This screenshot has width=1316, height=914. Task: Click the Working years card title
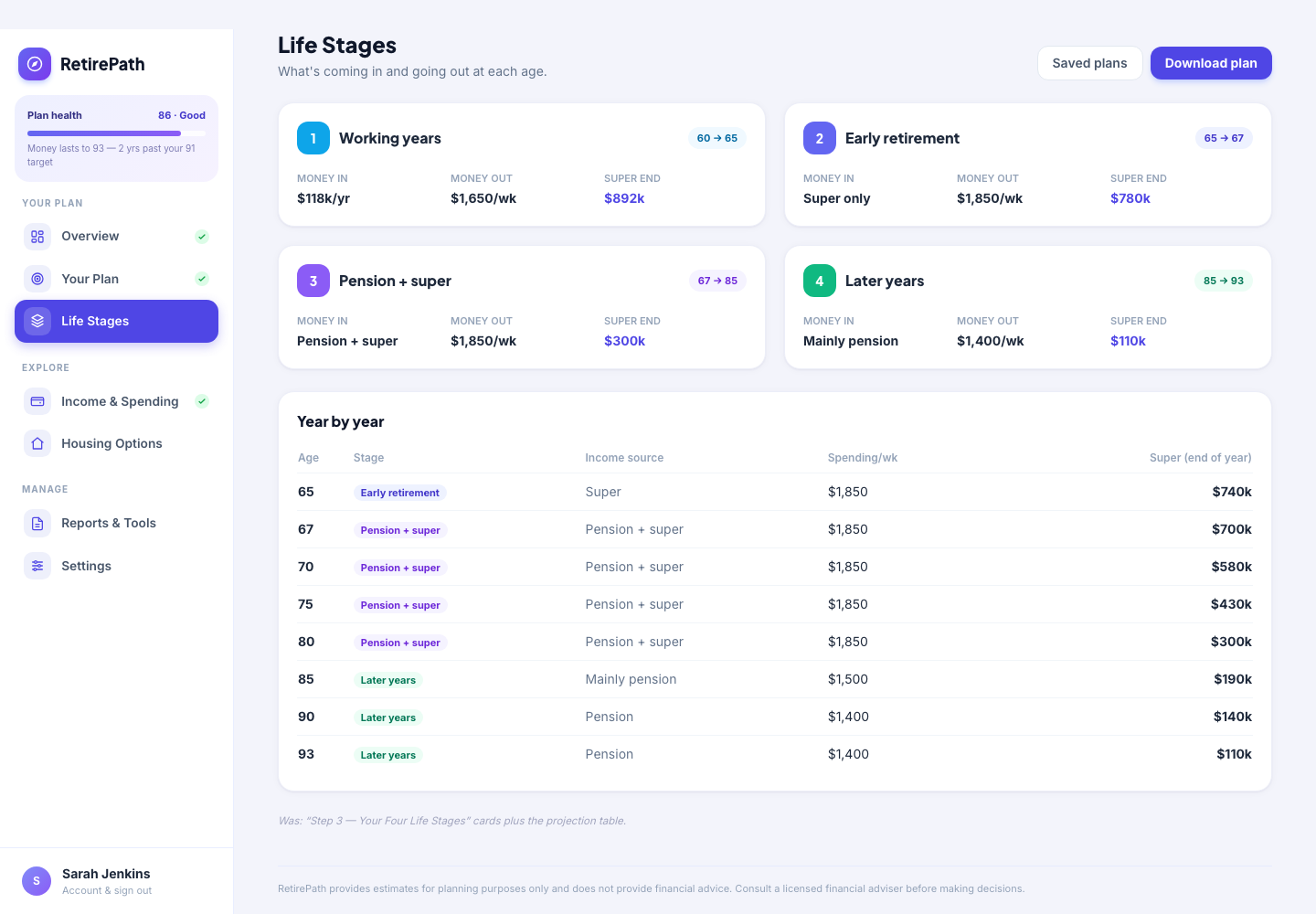tap(390, 138)
